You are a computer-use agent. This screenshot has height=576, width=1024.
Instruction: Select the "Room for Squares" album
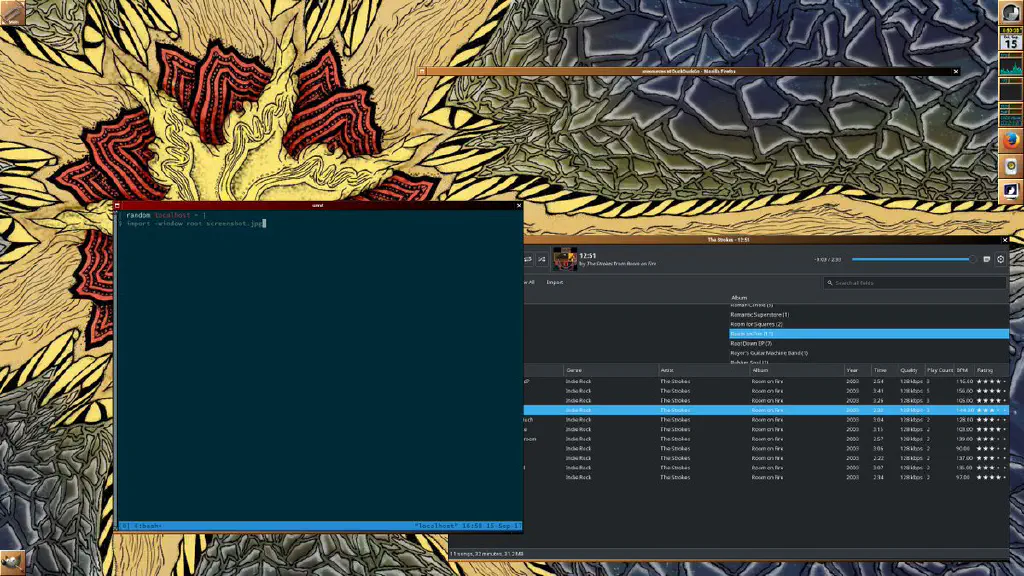pos(756,324)
